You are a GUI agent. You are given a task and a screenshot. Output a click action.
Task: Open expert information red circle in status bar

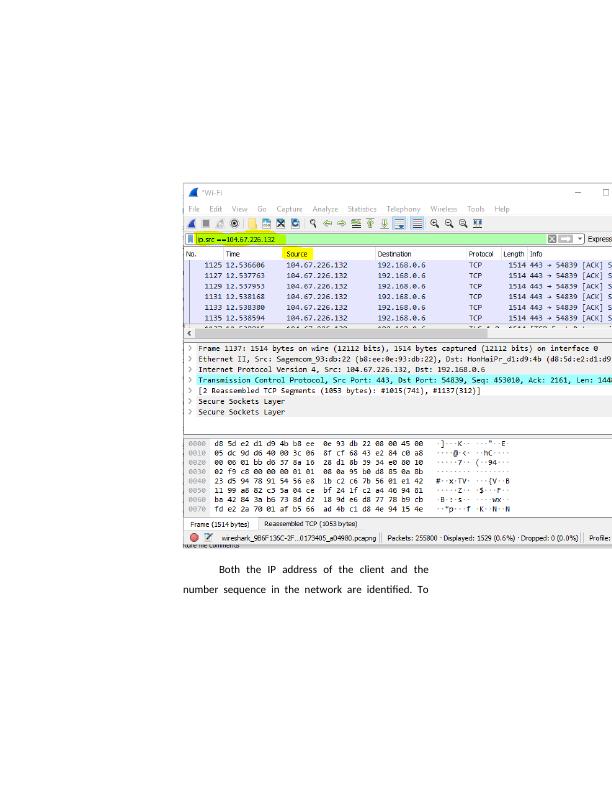(x=194, y=537)
